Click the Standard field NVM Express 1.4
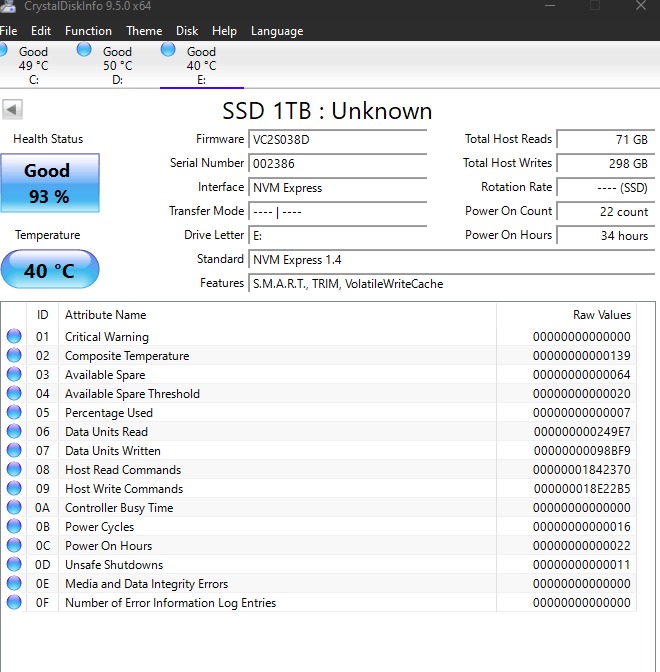660x672 pixels. (452, 260)
